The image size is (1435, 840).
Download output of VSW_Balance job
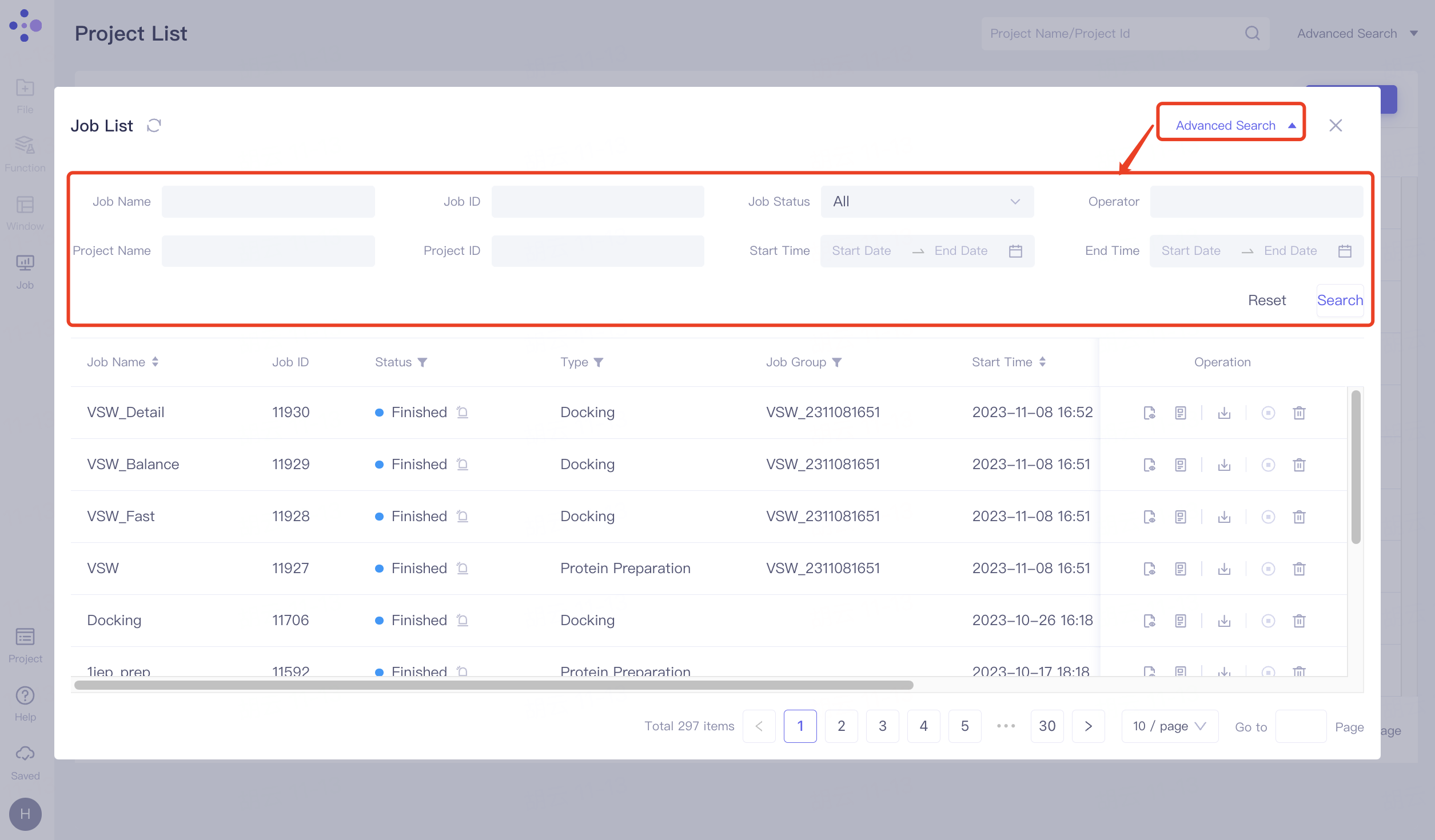(1224, 465)
